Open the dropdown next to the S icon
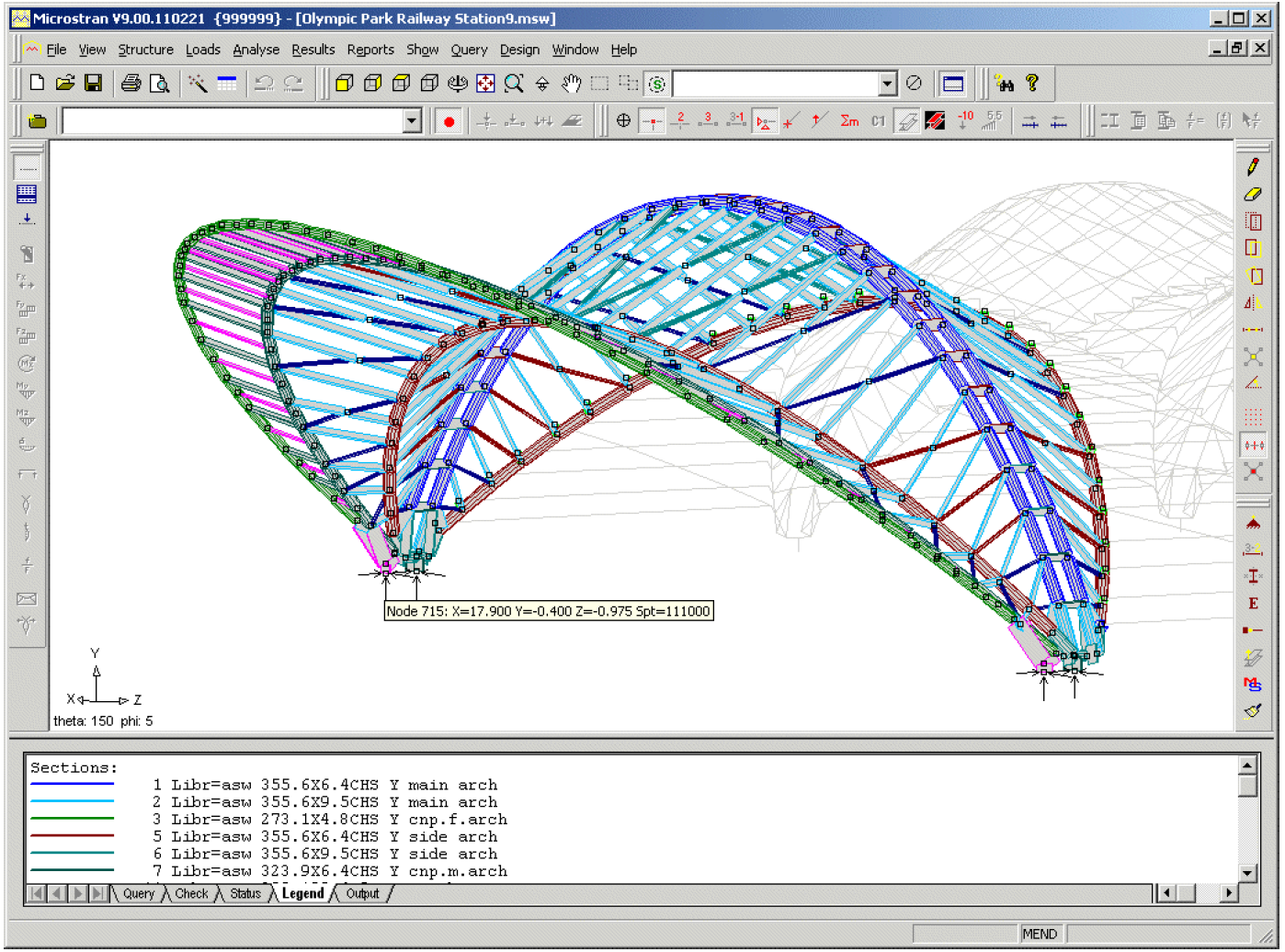 tap(887, 84)
